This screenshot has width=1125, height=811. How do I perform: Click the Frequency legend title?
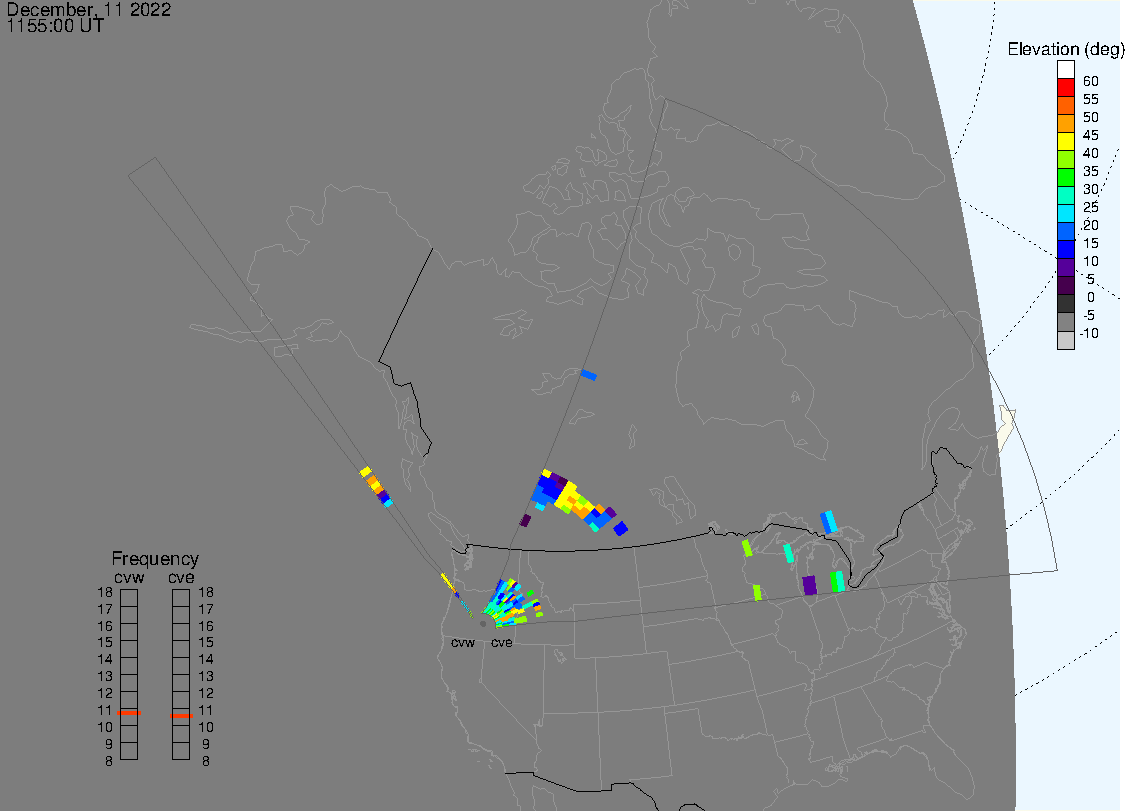point(155,560)
